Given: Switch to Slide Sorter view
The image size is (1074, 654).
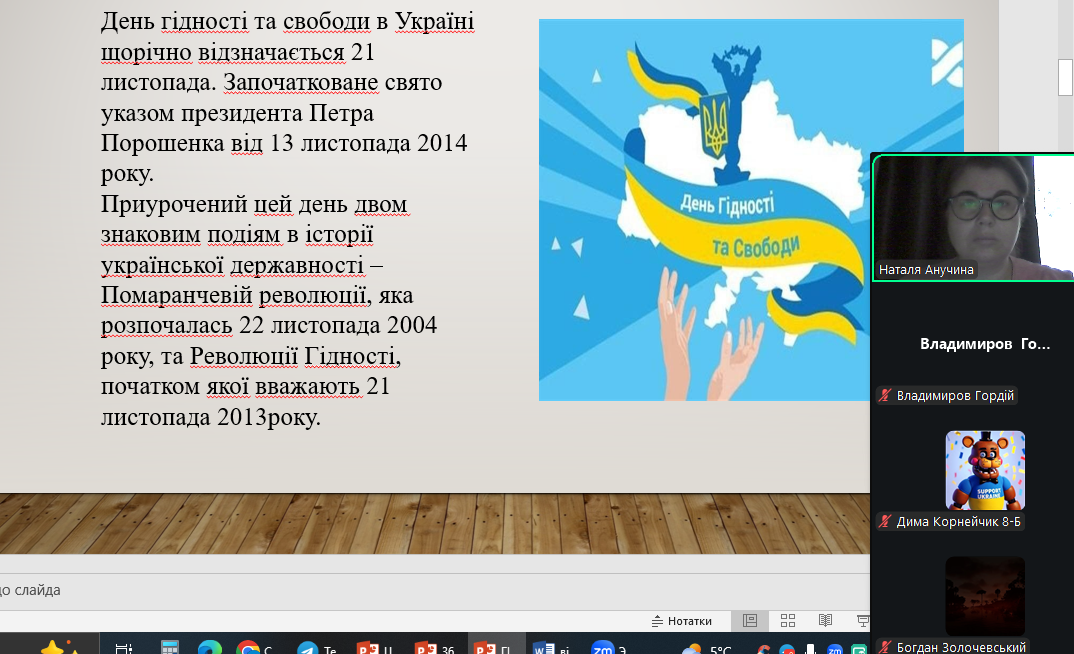Looking at the screenshot, I should point(788,621).
